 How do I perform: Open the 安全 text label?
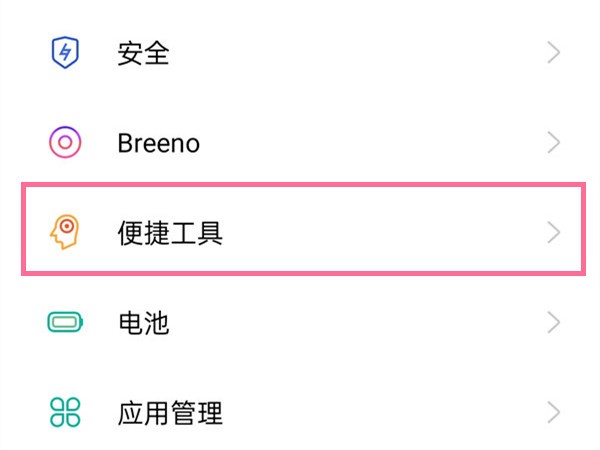click(143, 53)
